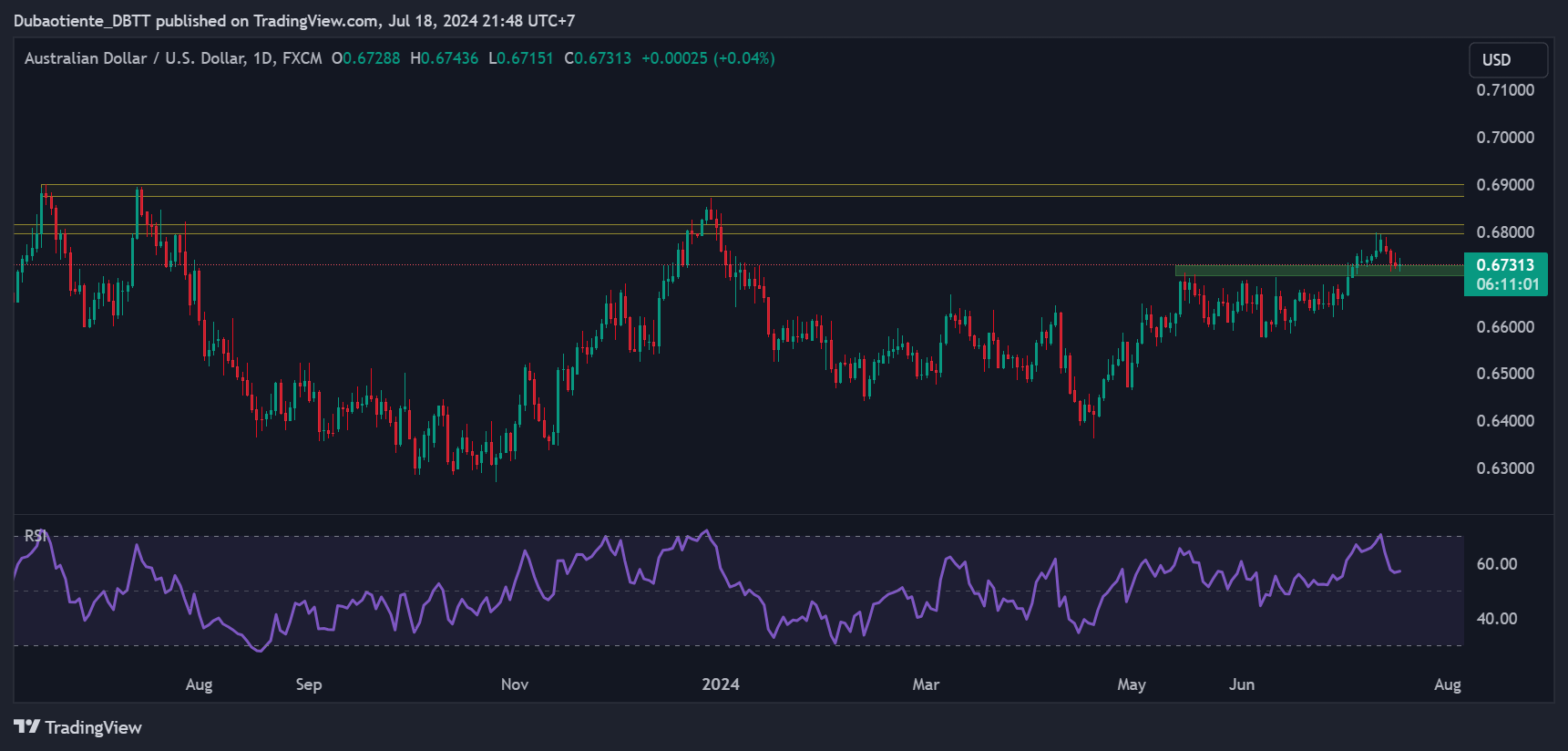Screen dimensions: 1568x751
Task: Click the May time axis label
Action: (x=1132, y=684)
